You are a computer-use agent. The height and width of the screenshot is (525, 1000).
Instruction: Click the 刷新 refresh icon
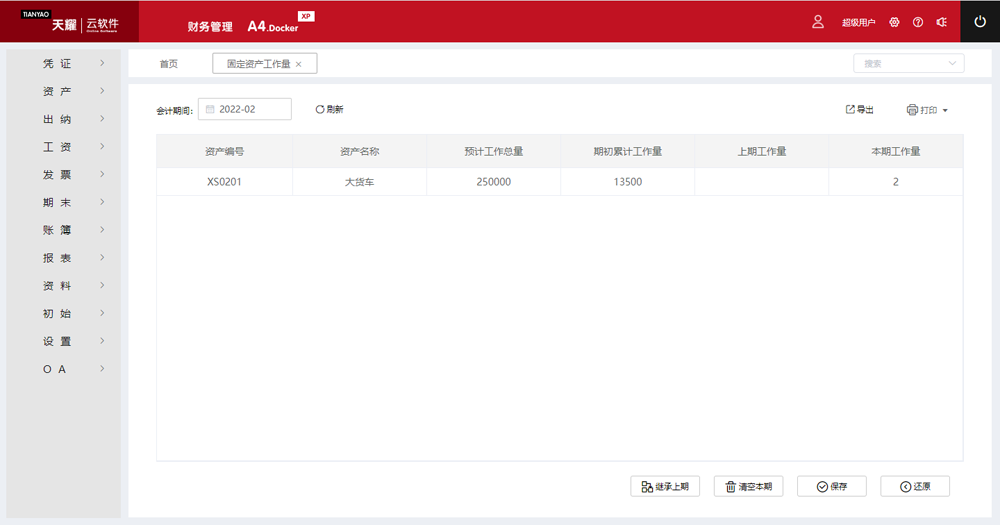[320, 109]
